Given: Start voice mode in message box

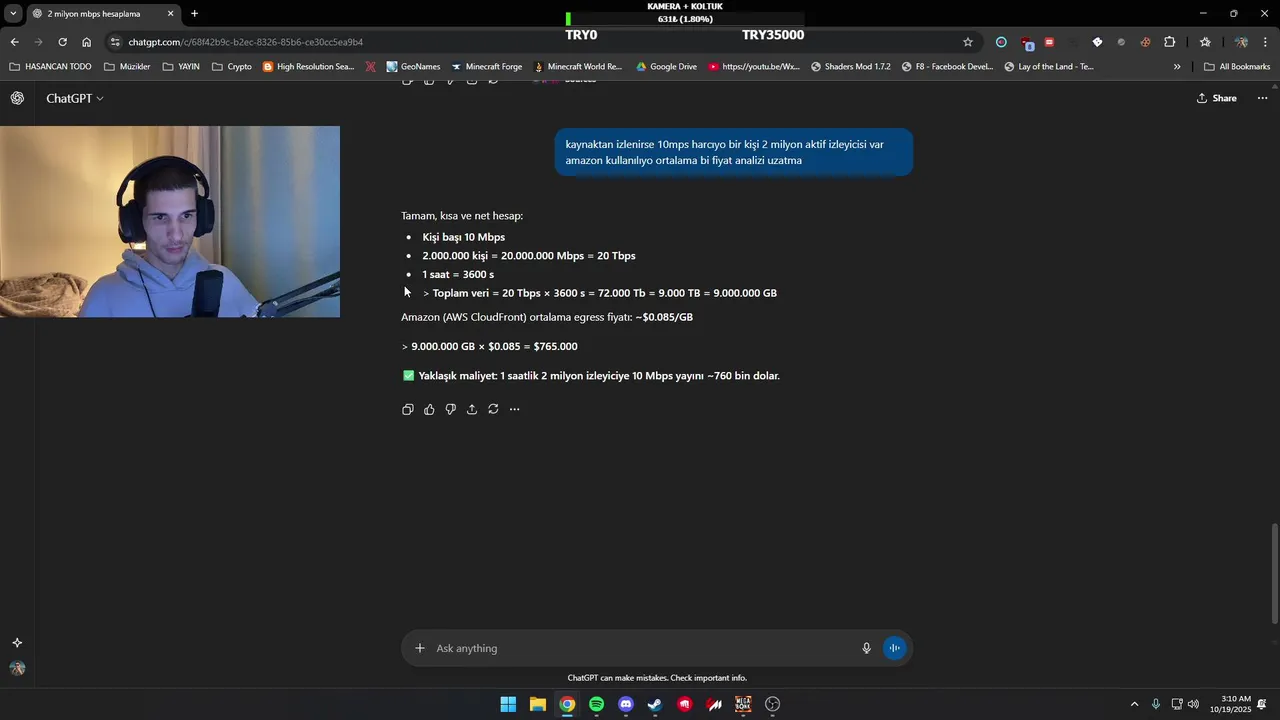Looking at the screenshot, I should [894, 648].
